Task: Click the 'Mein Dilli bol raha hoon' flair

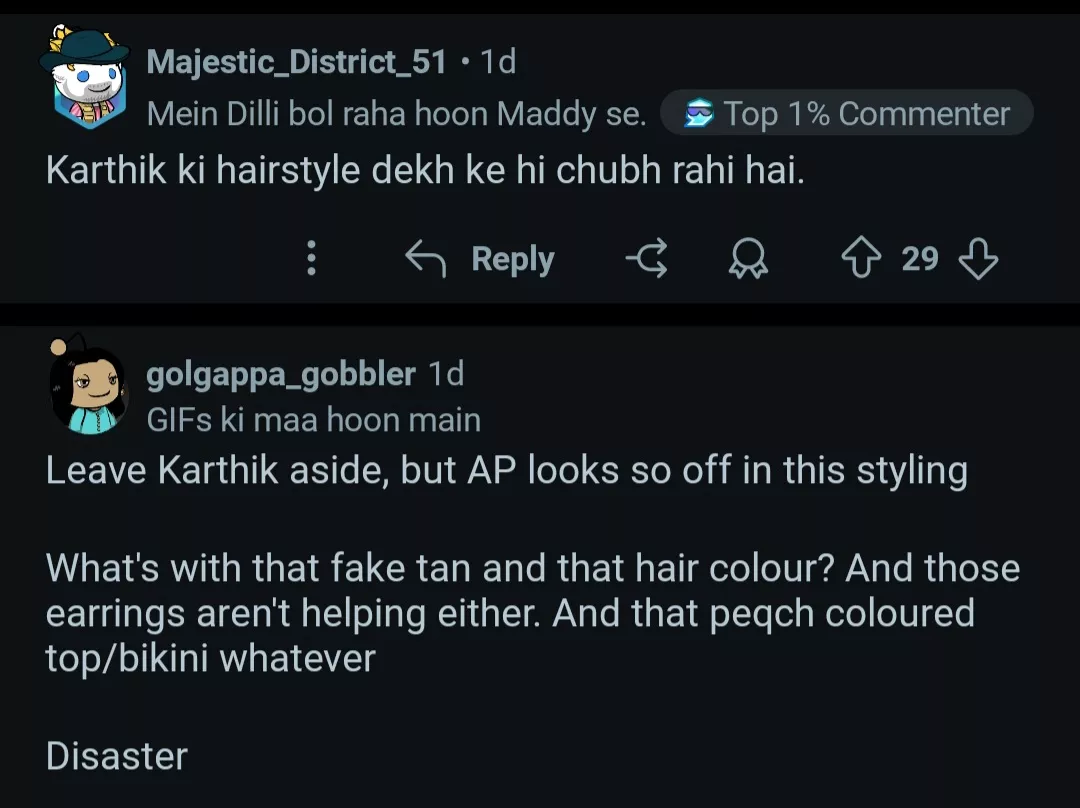Action: tap(396, 114)
